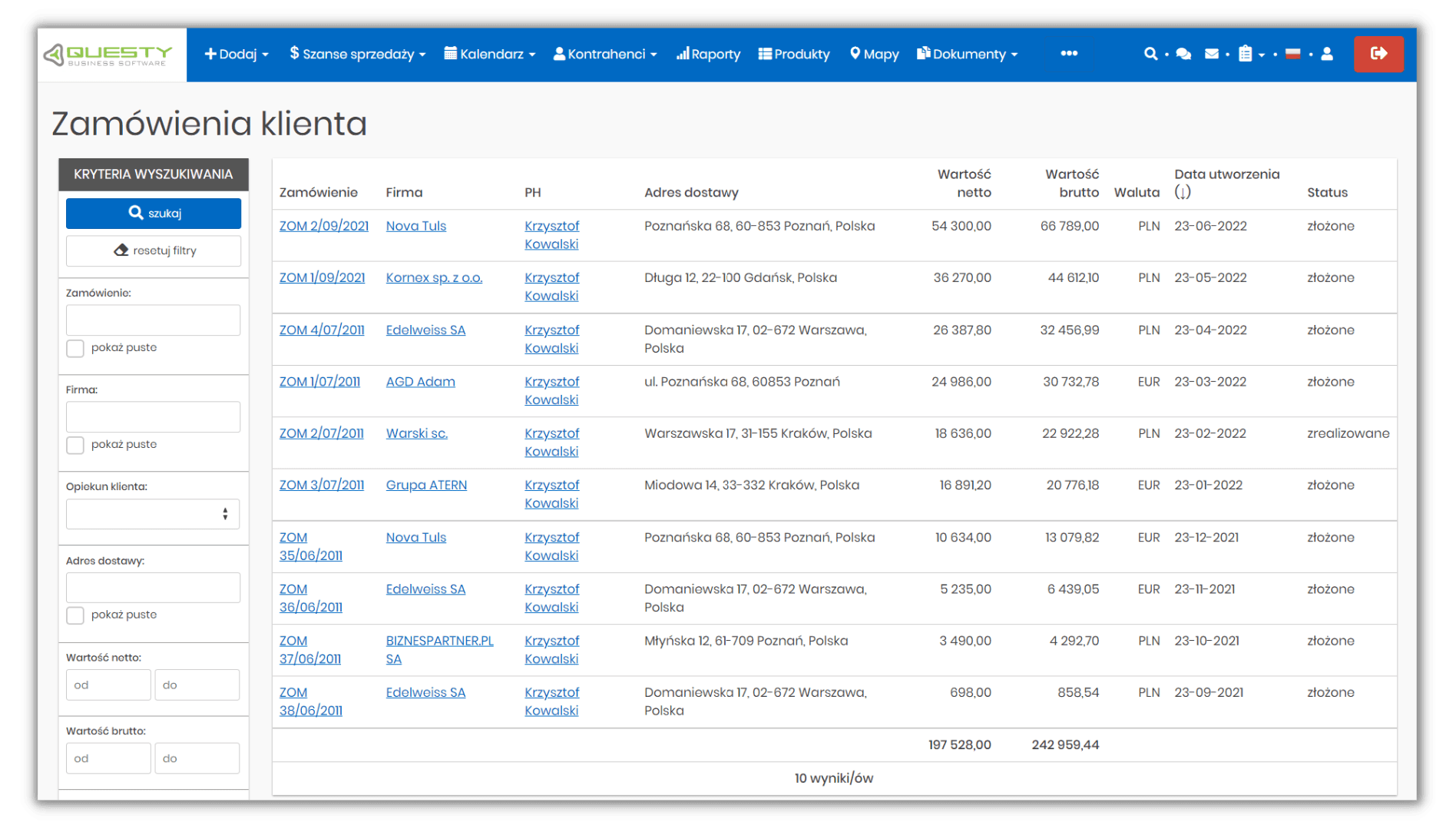Screen dimensions: 1456x829
Task: Select the date 23-06-2022 cell
Action: [x=1210, y=226]
